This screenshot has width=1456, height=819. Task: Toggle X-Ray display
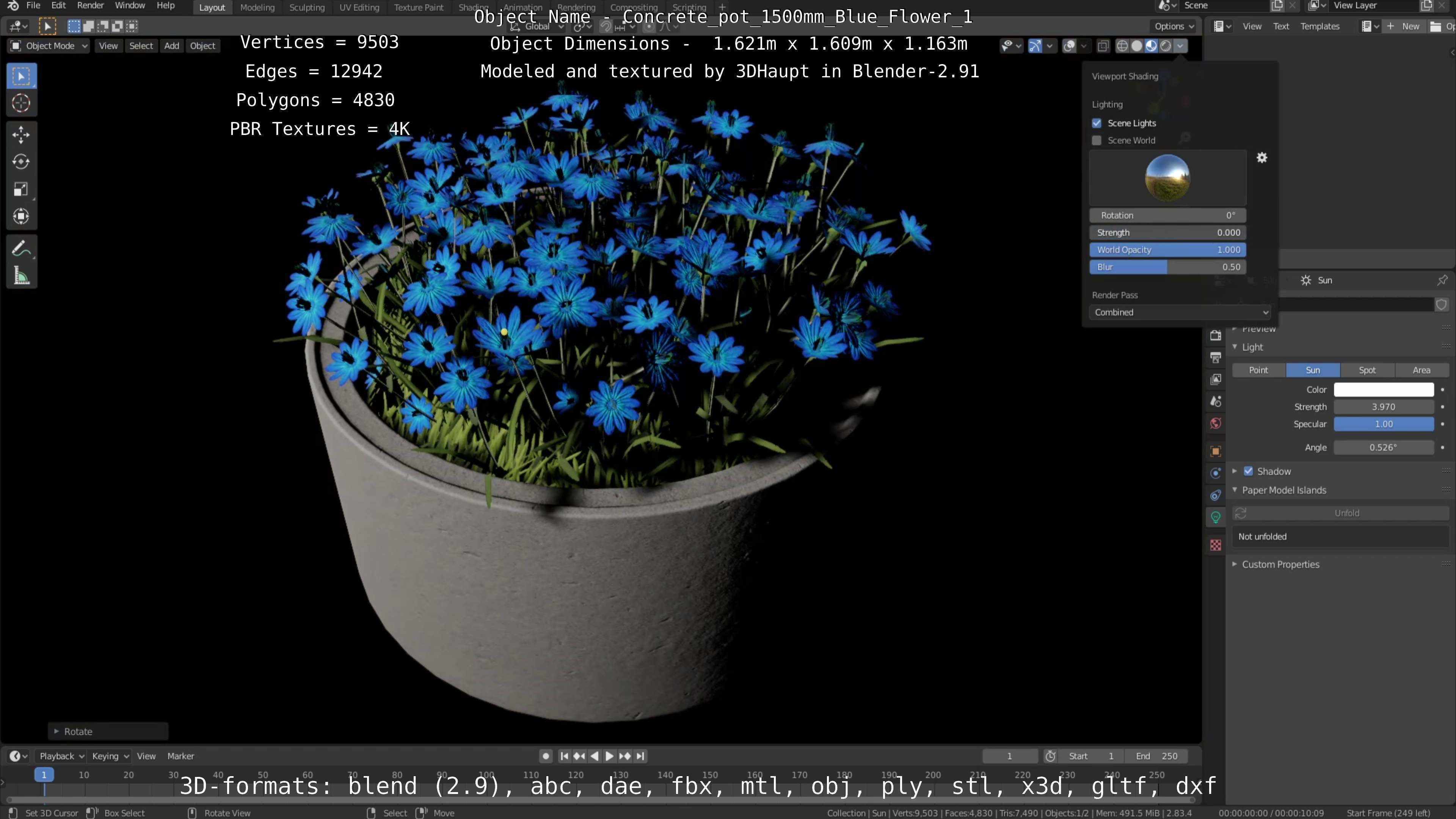1103,46
